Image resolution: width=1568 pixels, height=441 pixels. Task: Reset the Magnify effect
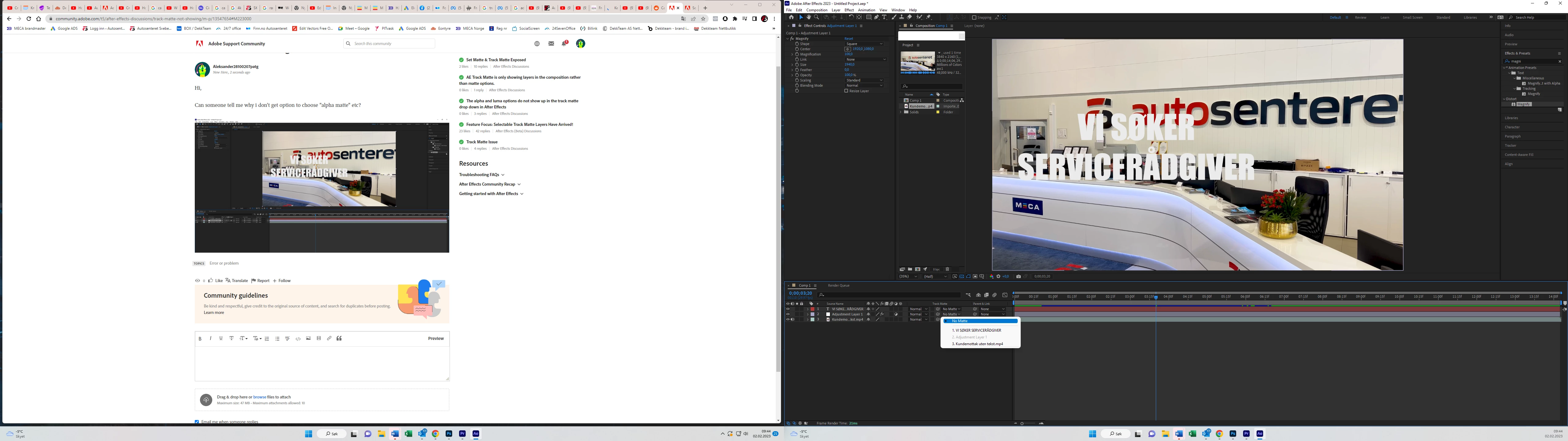[849, 38]
